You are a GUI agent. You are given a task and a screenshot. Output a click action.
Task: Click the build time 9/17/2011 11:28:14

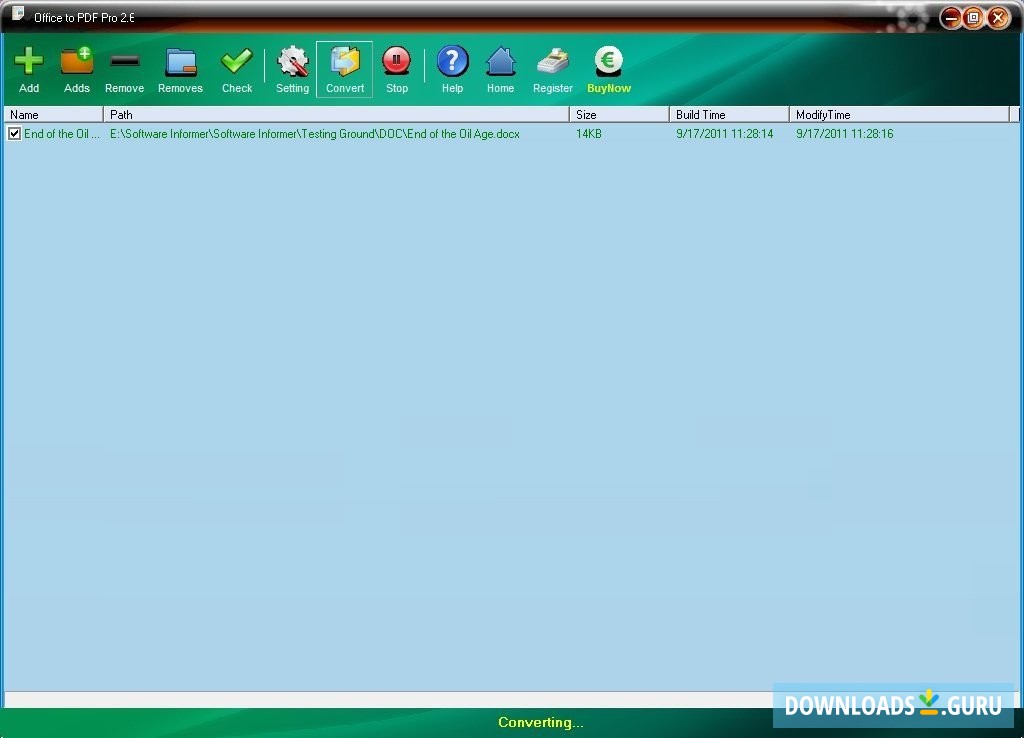724,134
